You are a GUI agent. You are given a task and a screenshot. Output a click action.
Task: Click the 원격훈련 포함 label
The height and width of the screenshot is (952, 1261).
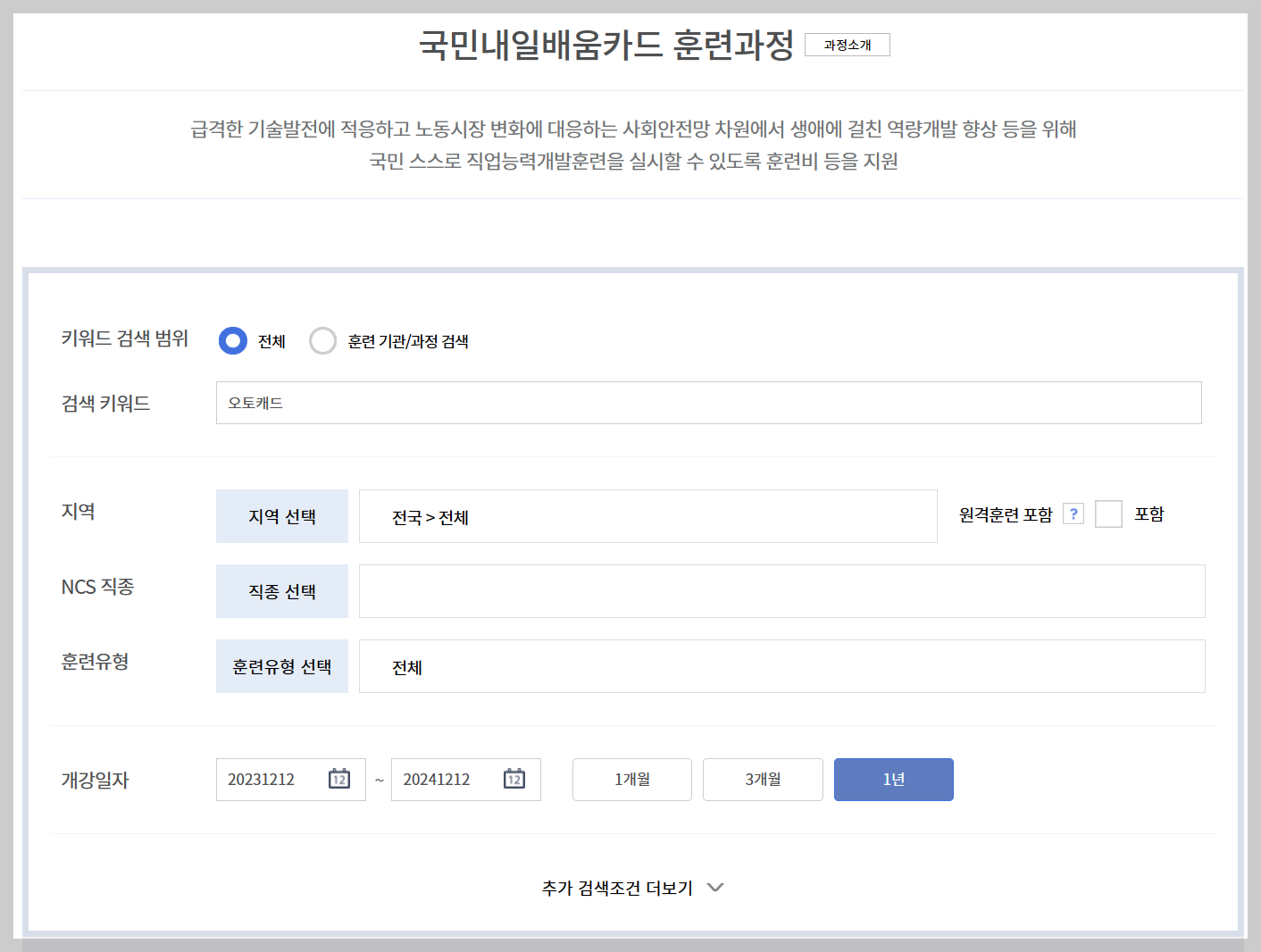[x=1006, y=514]
